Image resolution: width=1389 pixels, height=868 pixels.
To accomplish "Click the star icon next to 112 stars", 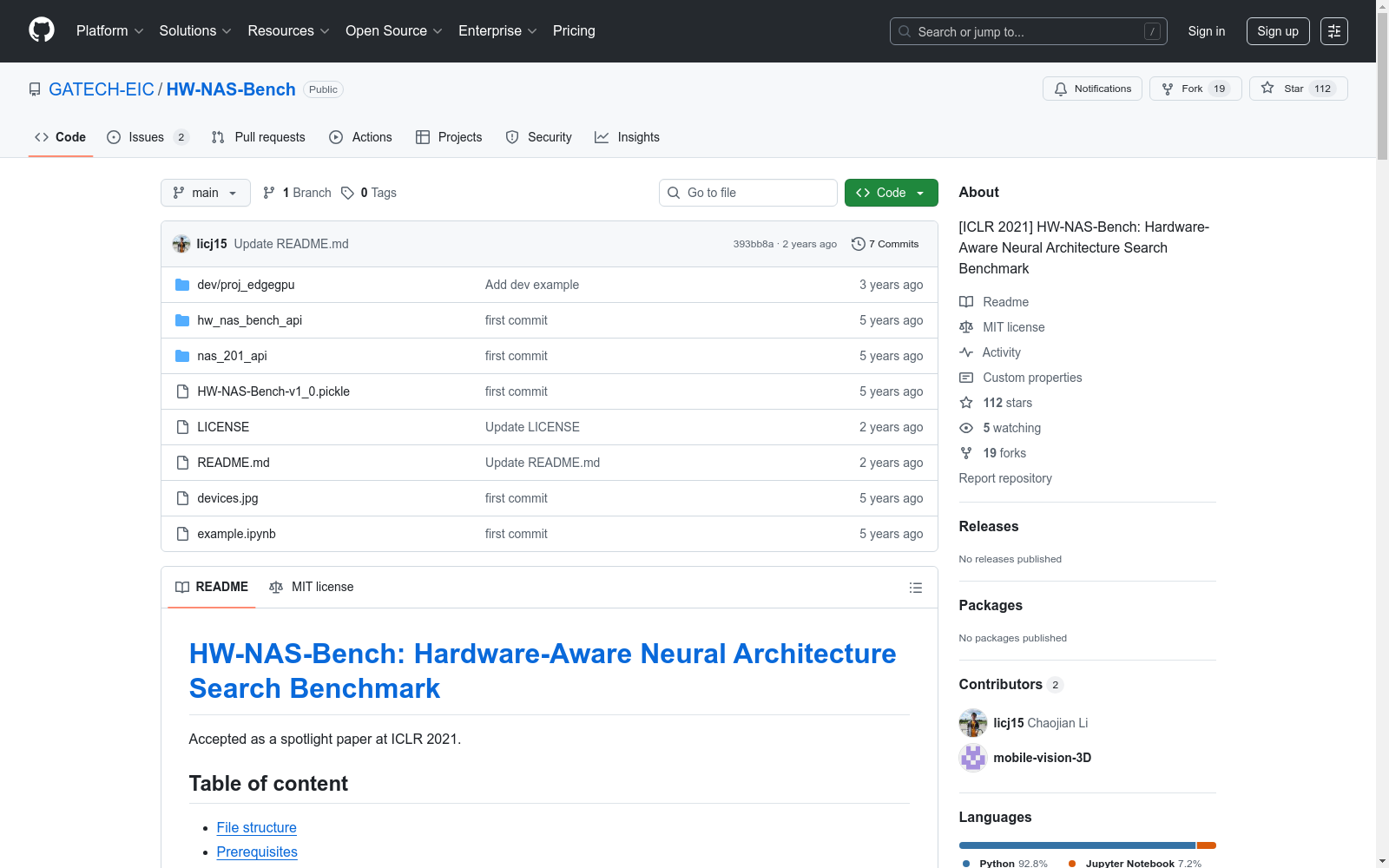I will (966, 403).
